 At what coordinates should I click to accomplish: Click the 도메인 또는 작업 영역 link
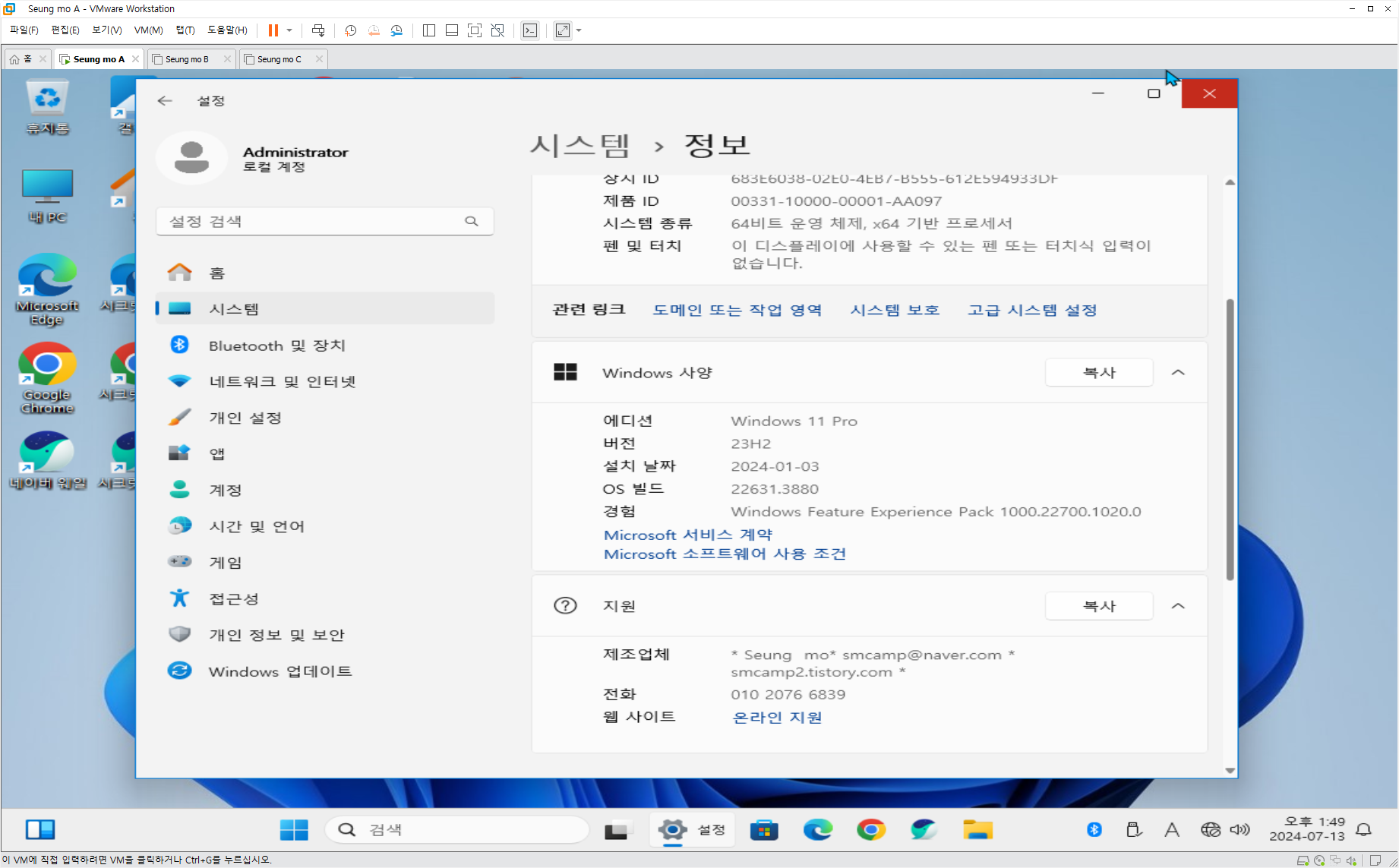tap(737, 310)
